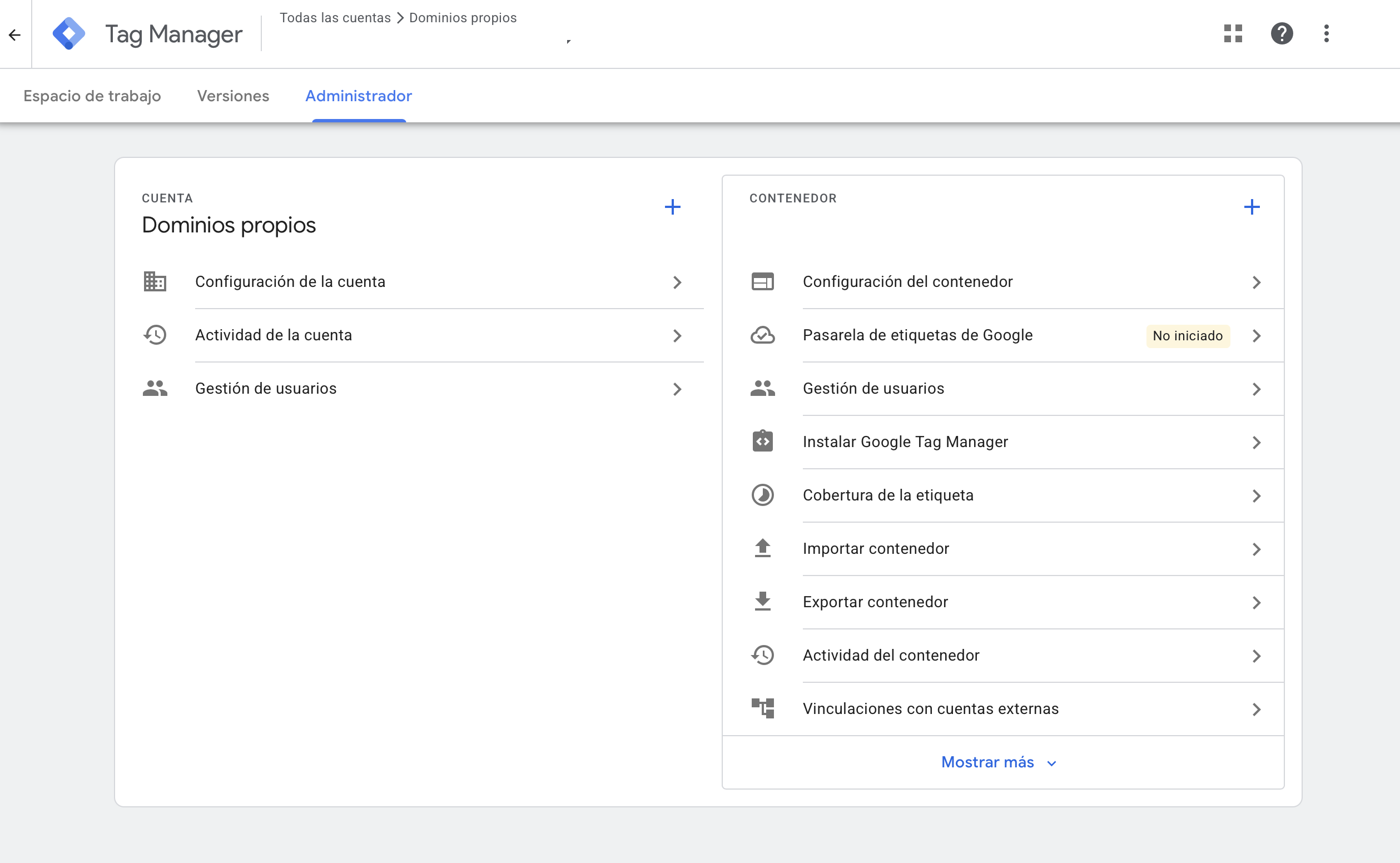Open the three-dot more options menu
Screen dimensions: 1400x863
[1327, 34]
